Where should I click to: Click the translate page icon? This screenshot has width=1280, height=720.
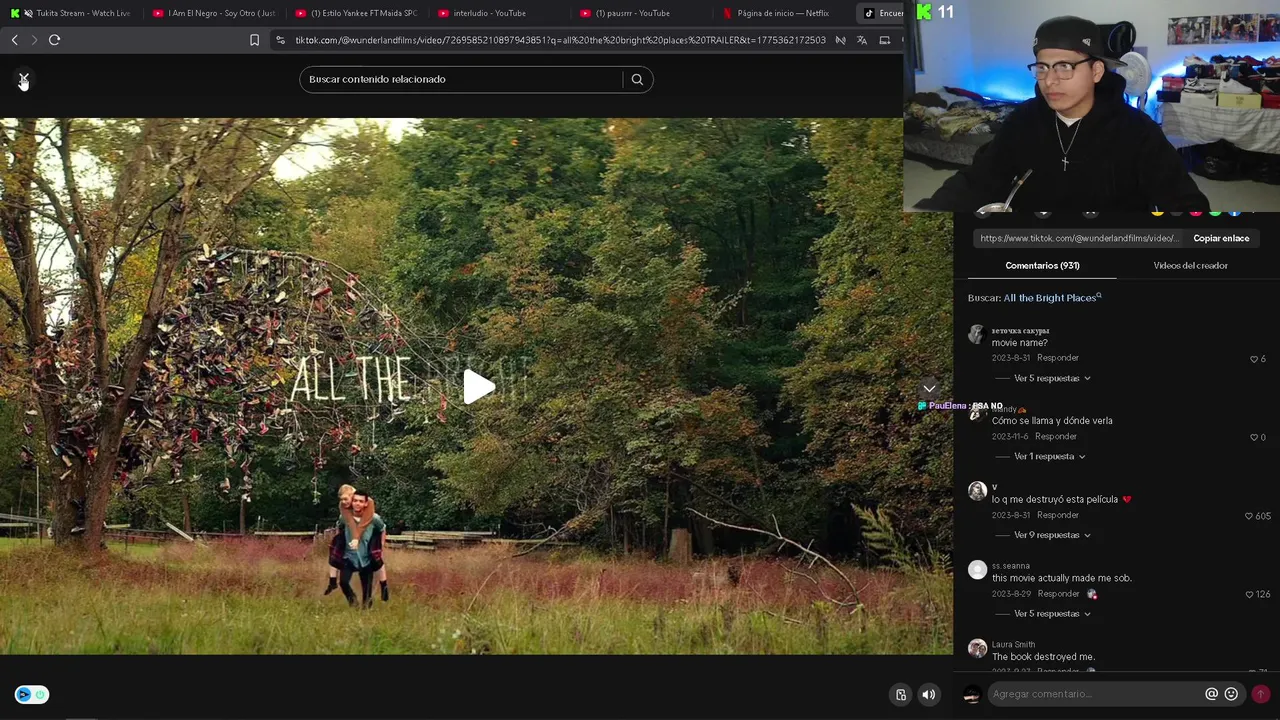click(862, 40)
